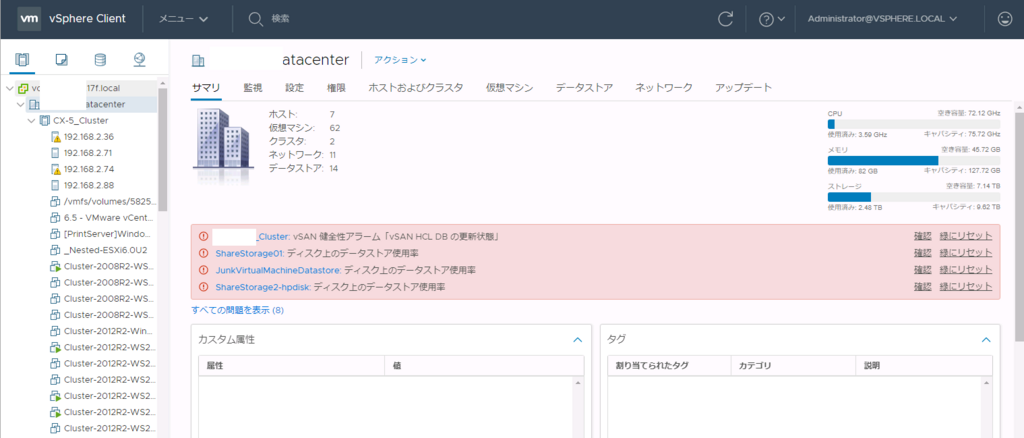Open the Storage inventory view icon
1024x438 pixels.
pos(100,60)
